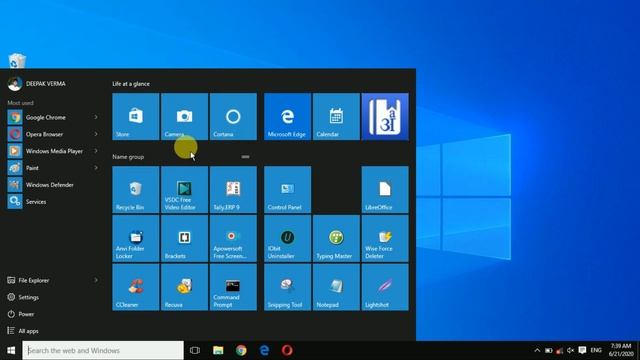This screenshot has height=360, width=640.
Task: Open the Store tile
Action: pyautogui.click(x=136, y=117)
